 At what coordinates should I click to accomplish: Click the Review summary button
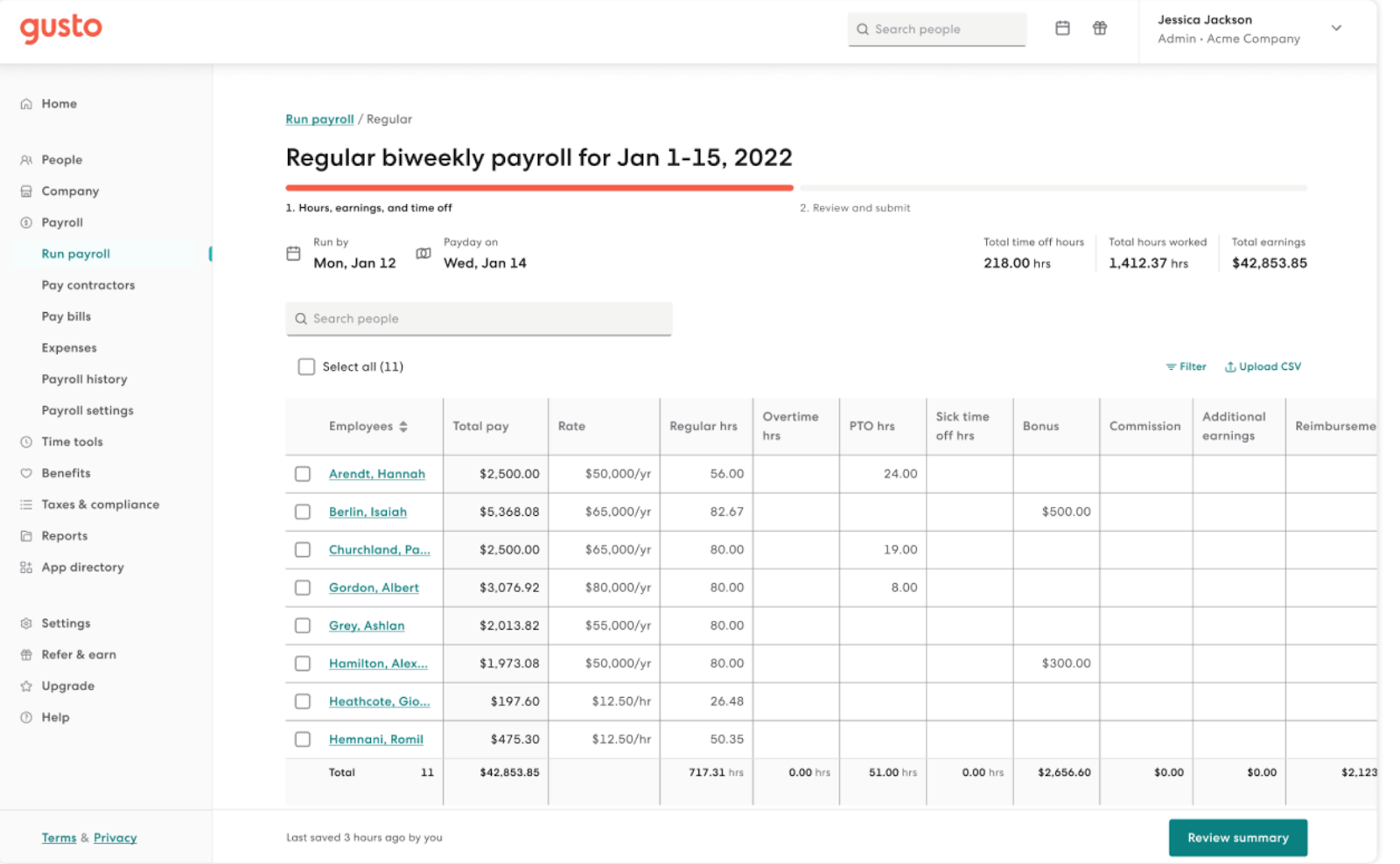coord(1237,837)
